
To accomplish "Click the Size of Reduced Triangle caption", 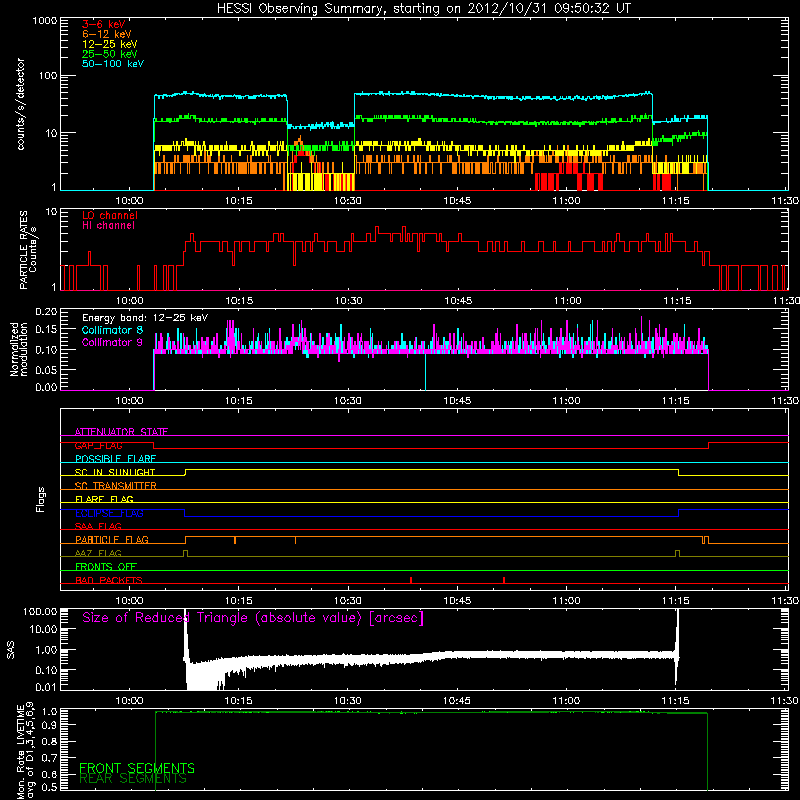I will (x=253, y=618).
